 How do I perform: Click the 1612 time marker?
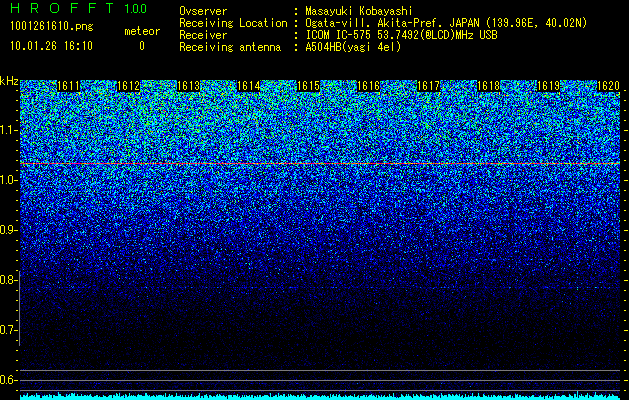[x=128, y=86]
